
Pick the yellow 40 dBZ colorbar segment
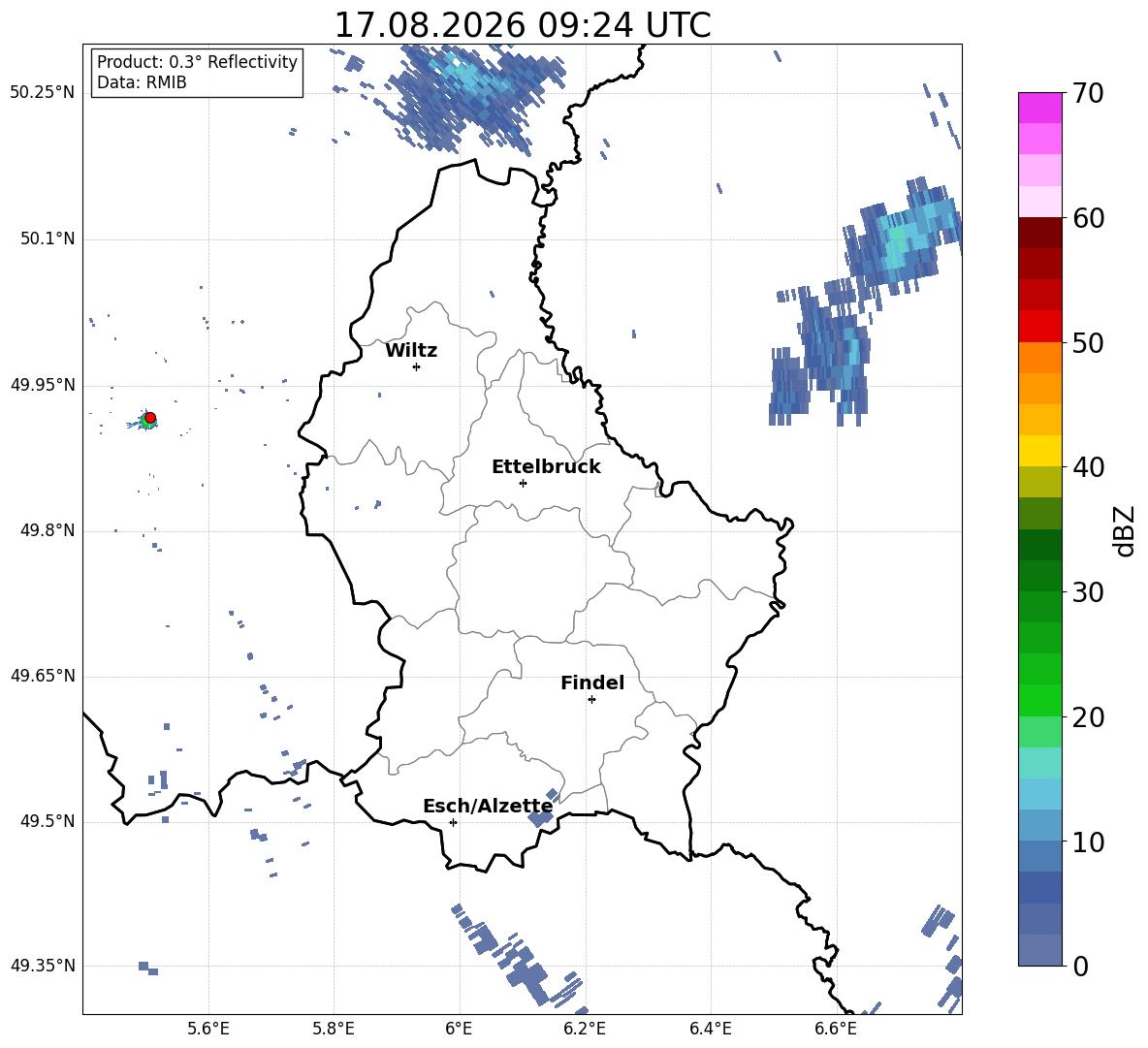point(1039,451)
